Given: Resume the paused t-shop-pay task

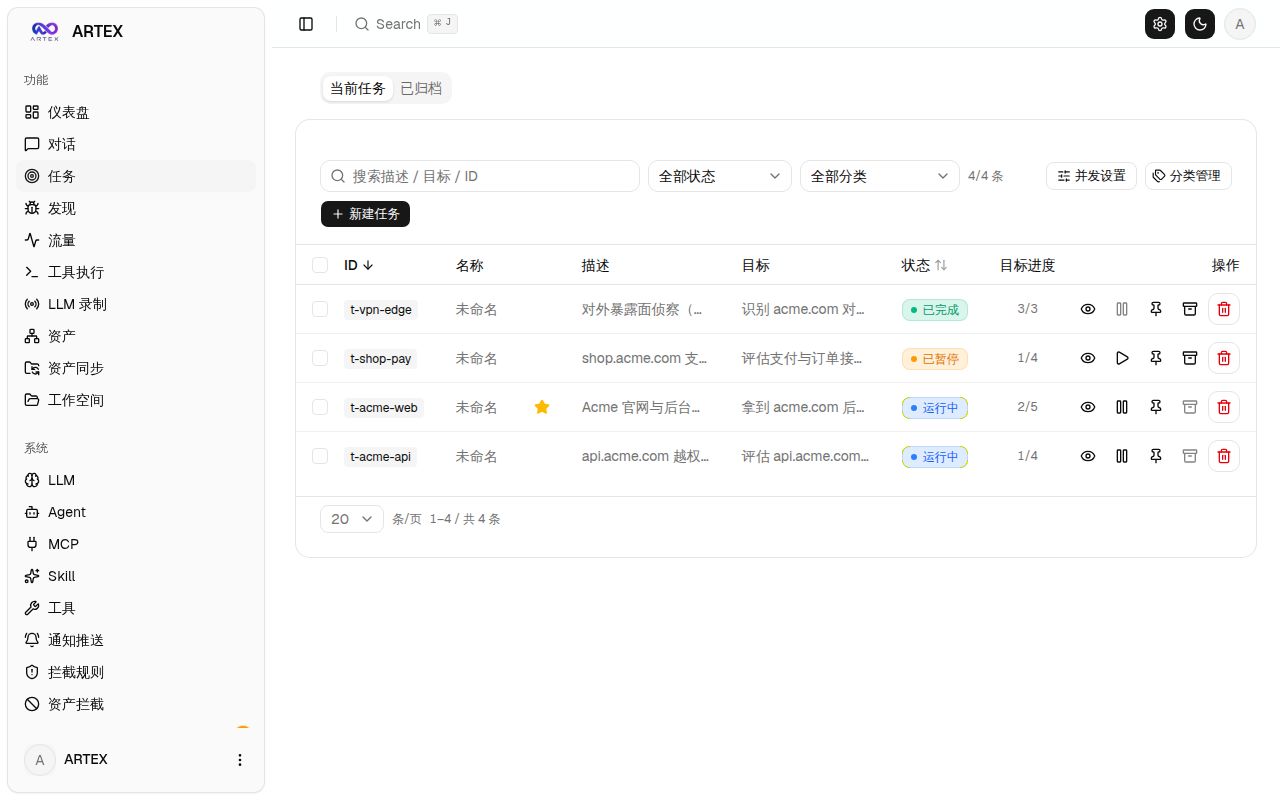Looking at the screenshot, I should click(x=1122, y=358).
